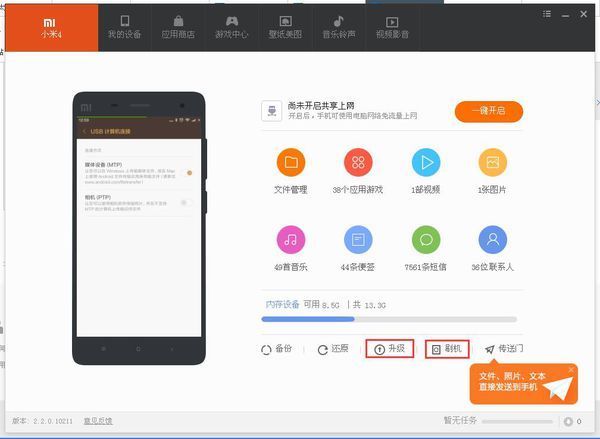Click the 意见反馈 feedback link
Viewport: 600px width, 439px height.
click(x=98, y=421)
